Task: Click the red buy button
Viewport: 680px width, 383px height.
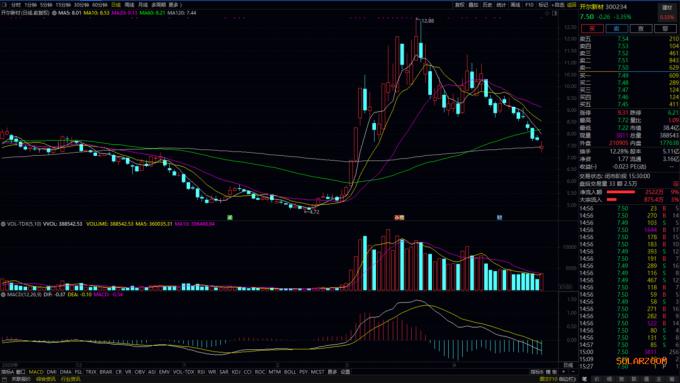Action: 592,29
